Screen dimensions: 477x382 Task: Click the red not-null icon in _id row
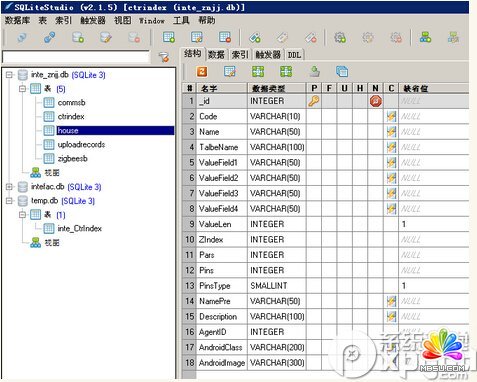click(x=376, y=101)
